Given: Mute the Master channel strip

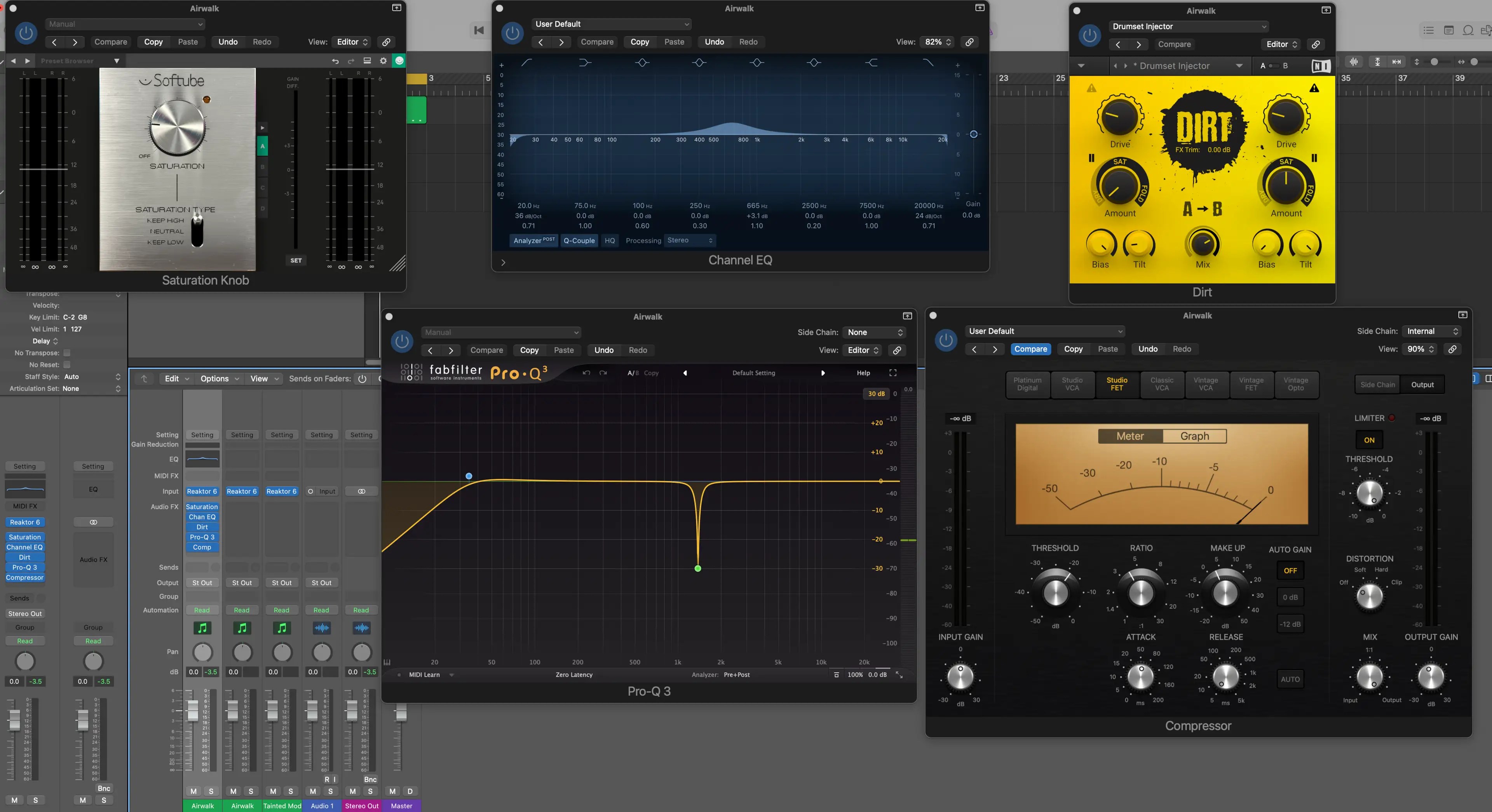Looking at the screenshot, I should [393, 792].
